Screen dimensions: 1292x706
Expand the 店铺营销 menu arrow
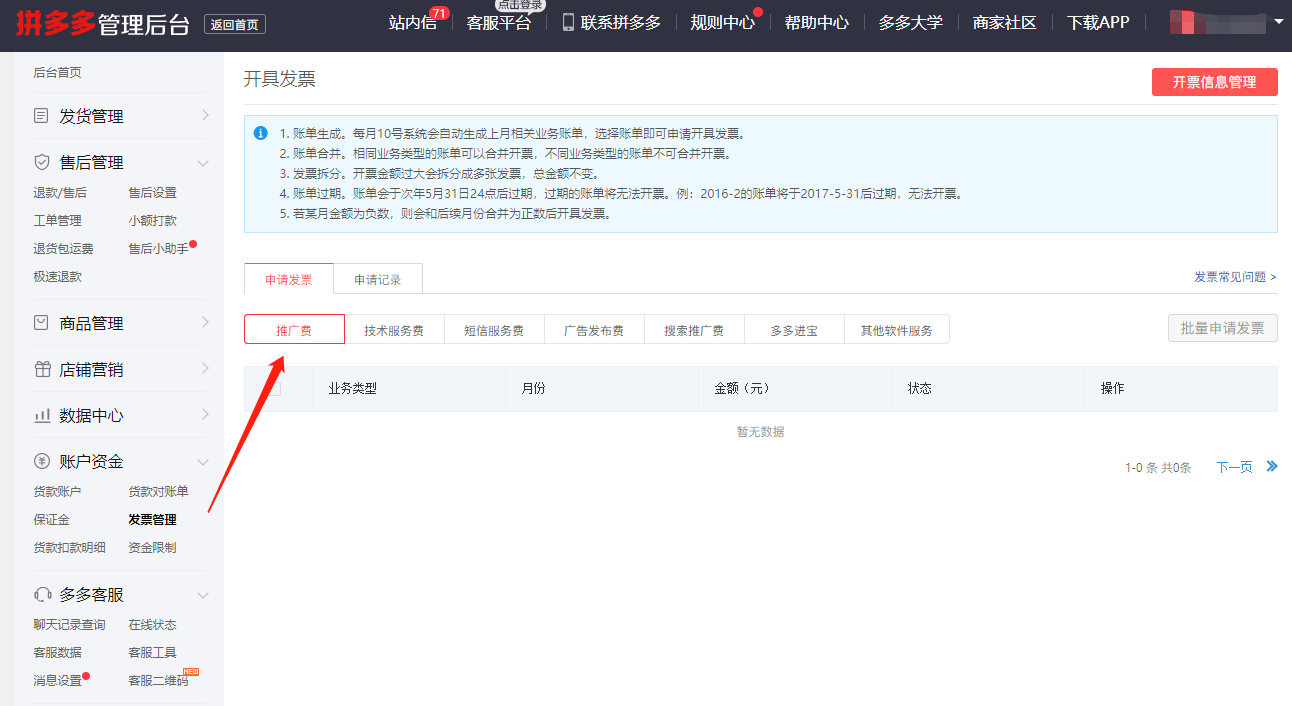pos(204,369)
